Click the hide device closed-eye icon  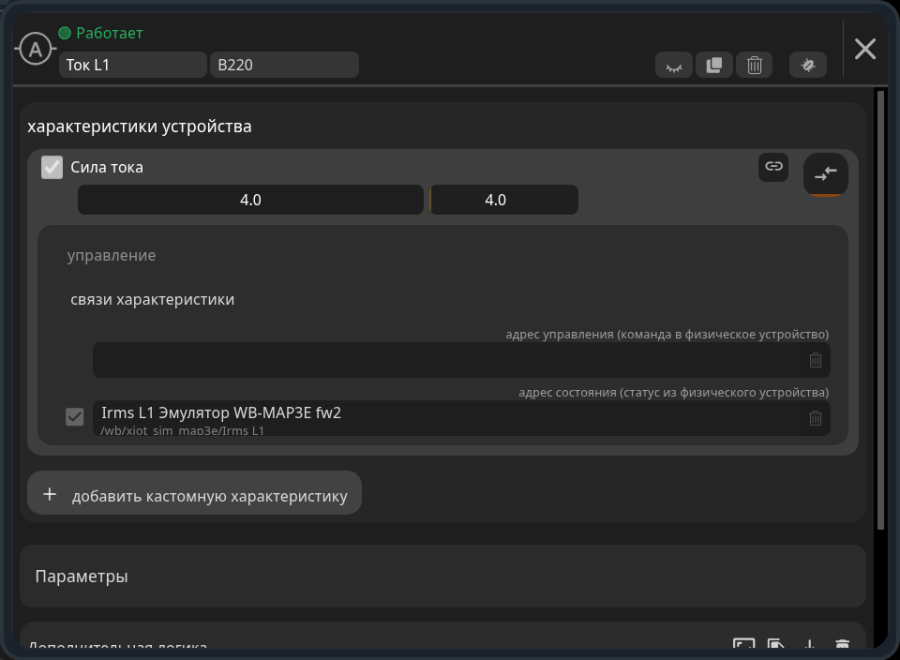pyautogui.click(x=674, y=65)
